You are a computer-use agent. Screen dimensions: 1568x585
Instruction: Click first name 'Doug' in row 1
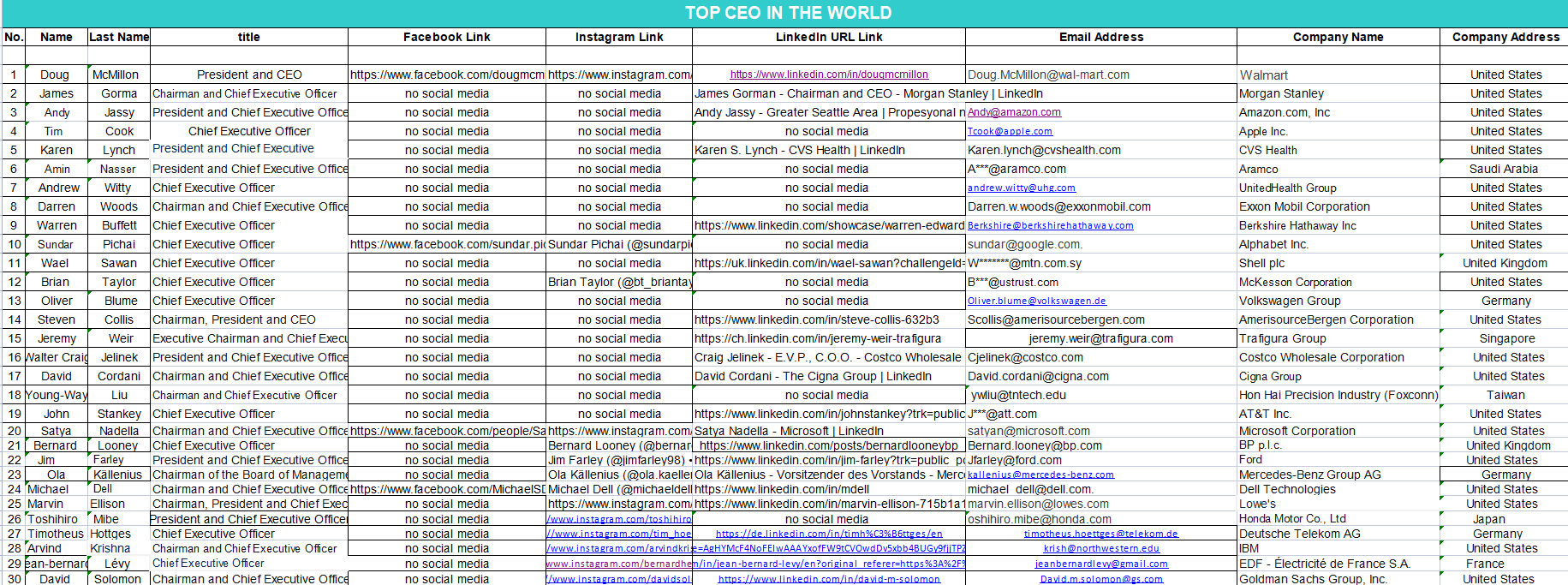pyautogui.click(x=55, y=75)
